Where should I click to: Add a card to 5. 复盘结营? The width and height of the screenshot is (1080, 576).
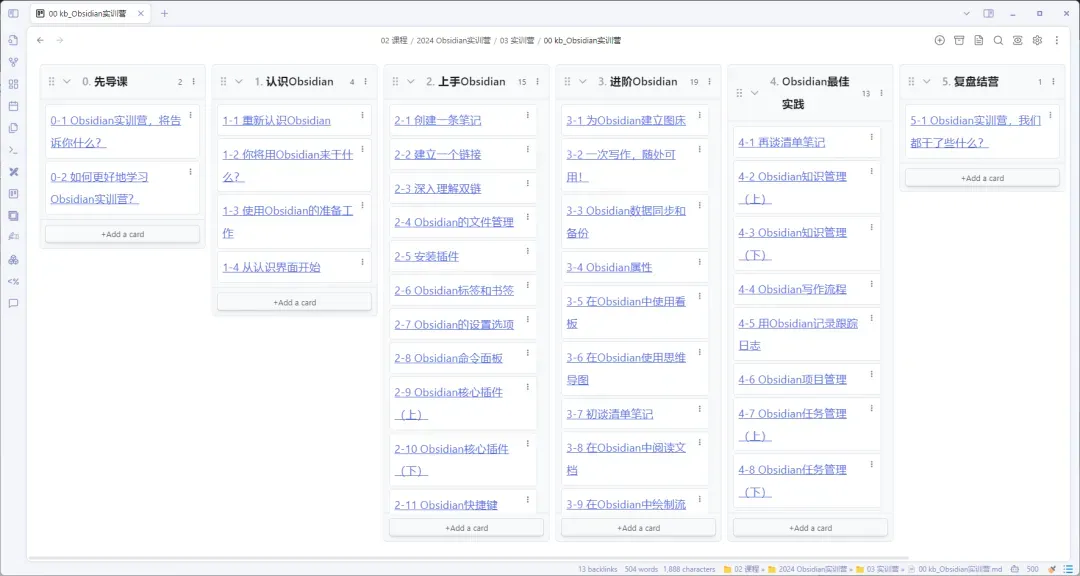(982, 178)
